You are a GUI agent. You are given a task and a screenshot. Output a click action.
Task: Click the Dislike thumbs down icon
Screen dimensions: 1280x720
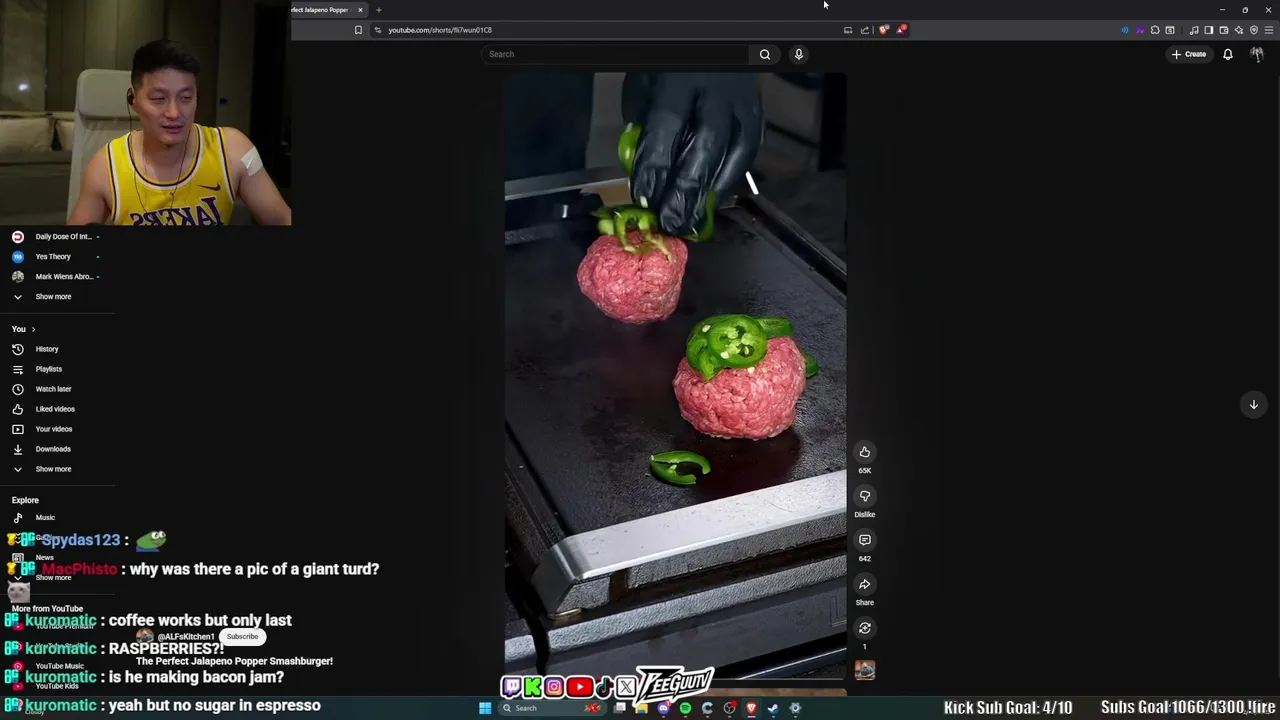coord(865,496)
